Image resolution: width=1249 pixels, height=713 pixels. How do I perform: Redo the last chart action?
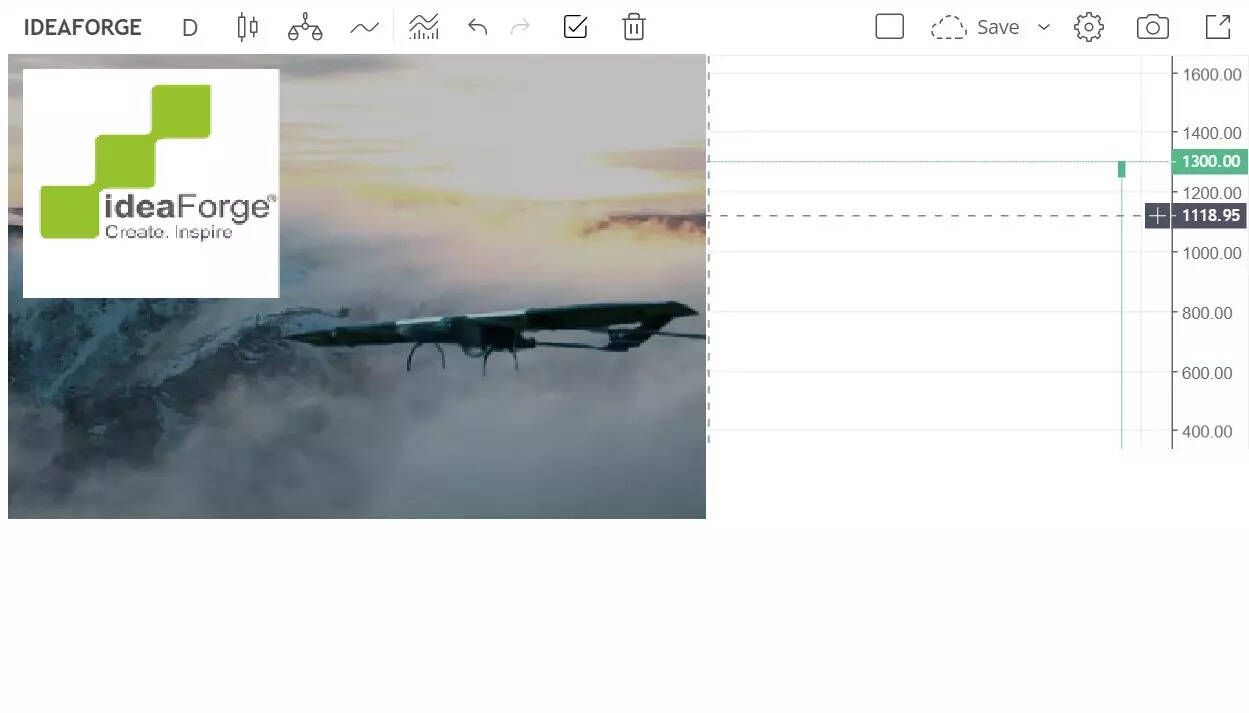[520, 27]
